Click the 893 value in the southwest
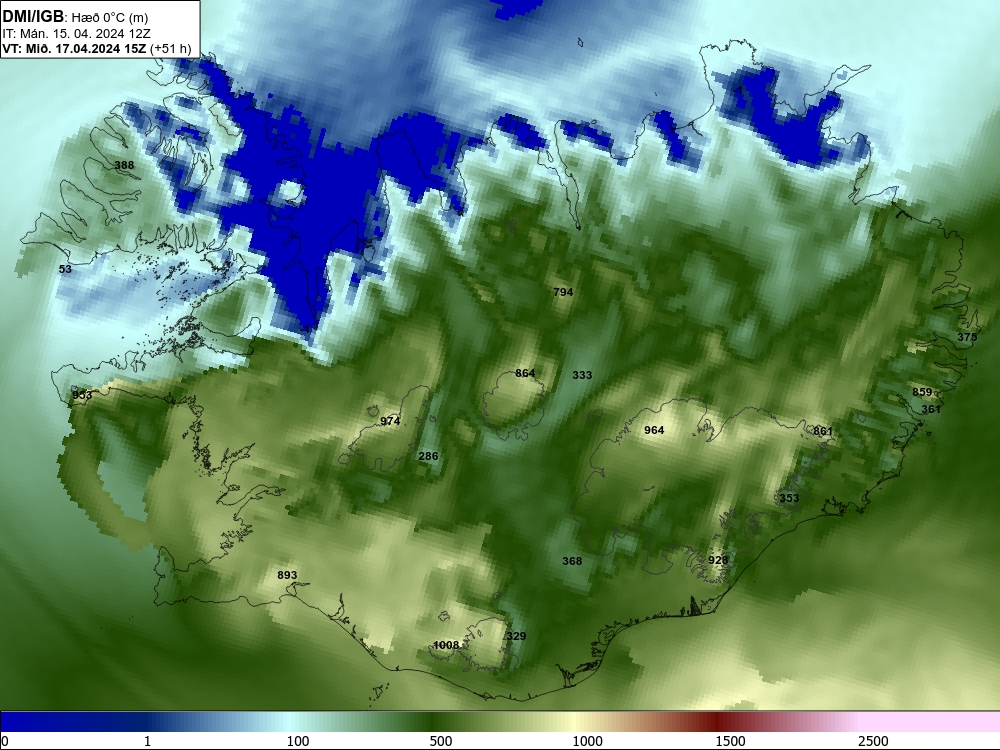This screenshot has width=1000, height=750. point(287,575)
